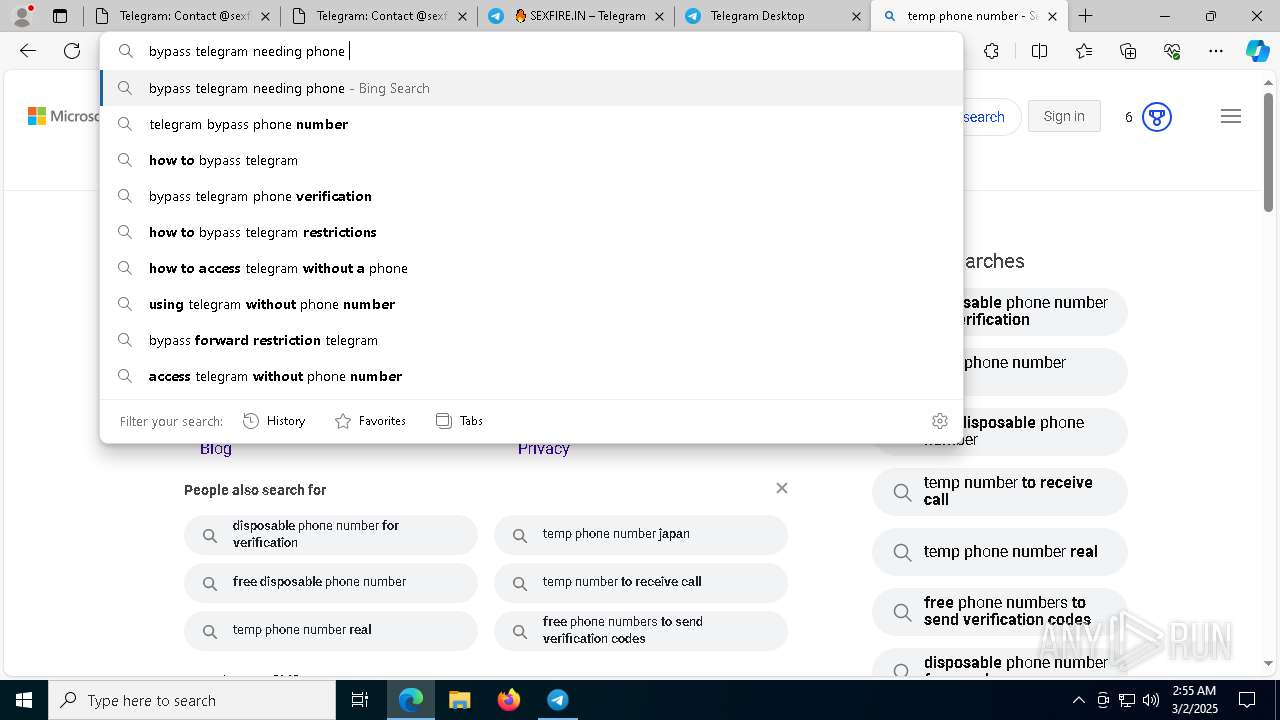Click the Sign in button
Viewport: 1280px width, 720px height.
[x=1064, y=117]
